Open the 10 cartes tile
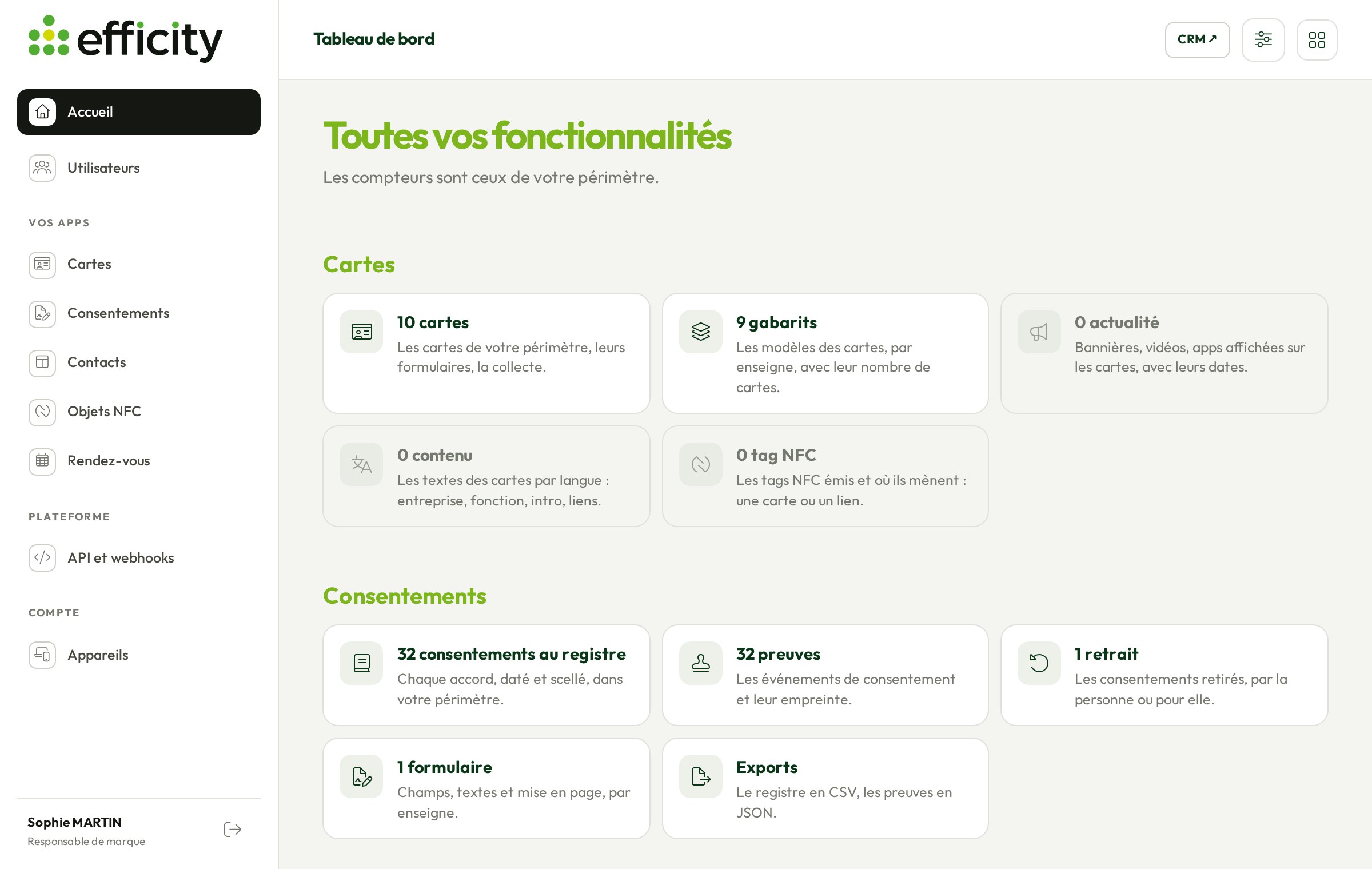1372x869 pixels. coord(486,353)
